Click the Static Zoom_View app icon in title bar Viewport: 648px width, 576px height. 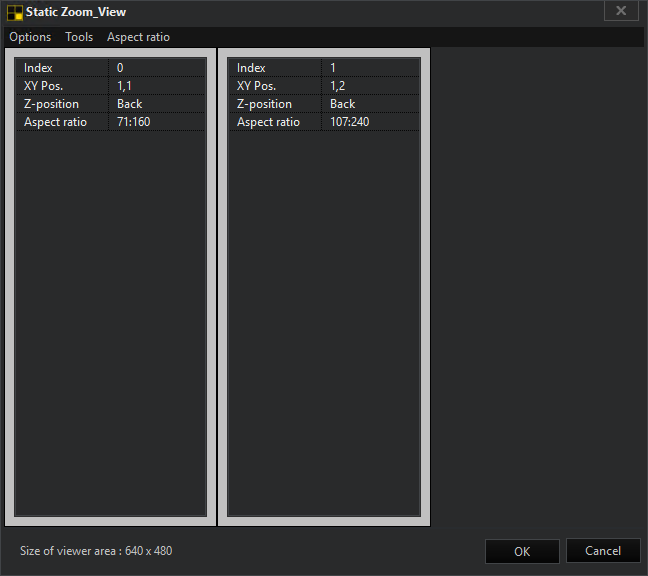(x=15, y=12)
